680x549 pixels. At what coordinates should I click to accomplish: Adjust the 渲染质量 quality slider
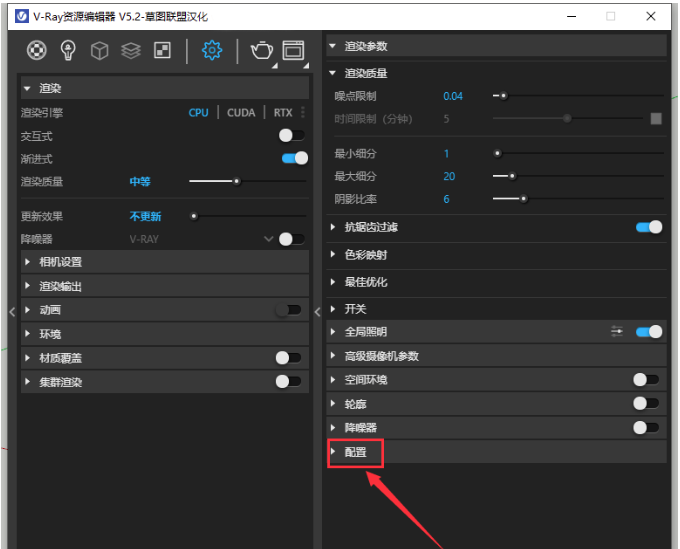click(236, 181)
